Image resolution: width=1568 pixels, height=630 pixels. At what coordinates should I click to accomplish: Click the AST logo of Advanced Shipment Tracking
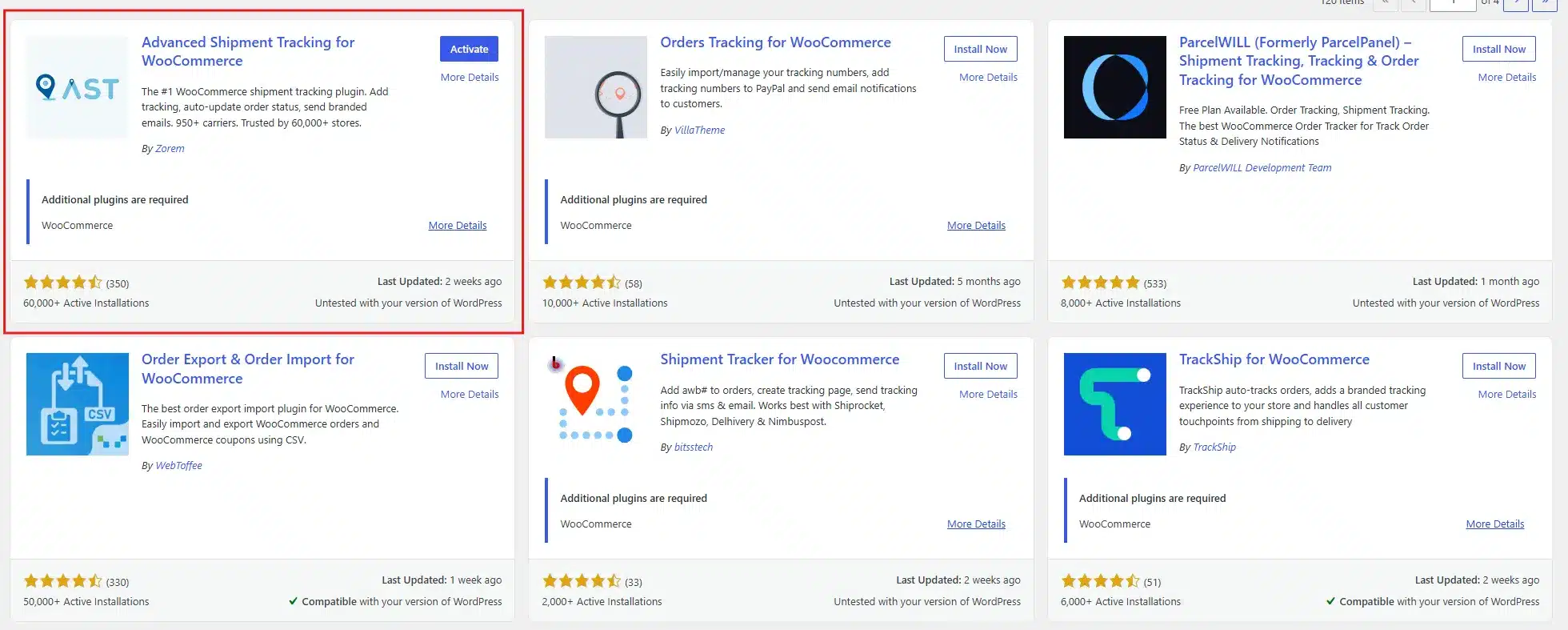pyautogui.click(x=78, y=87)
